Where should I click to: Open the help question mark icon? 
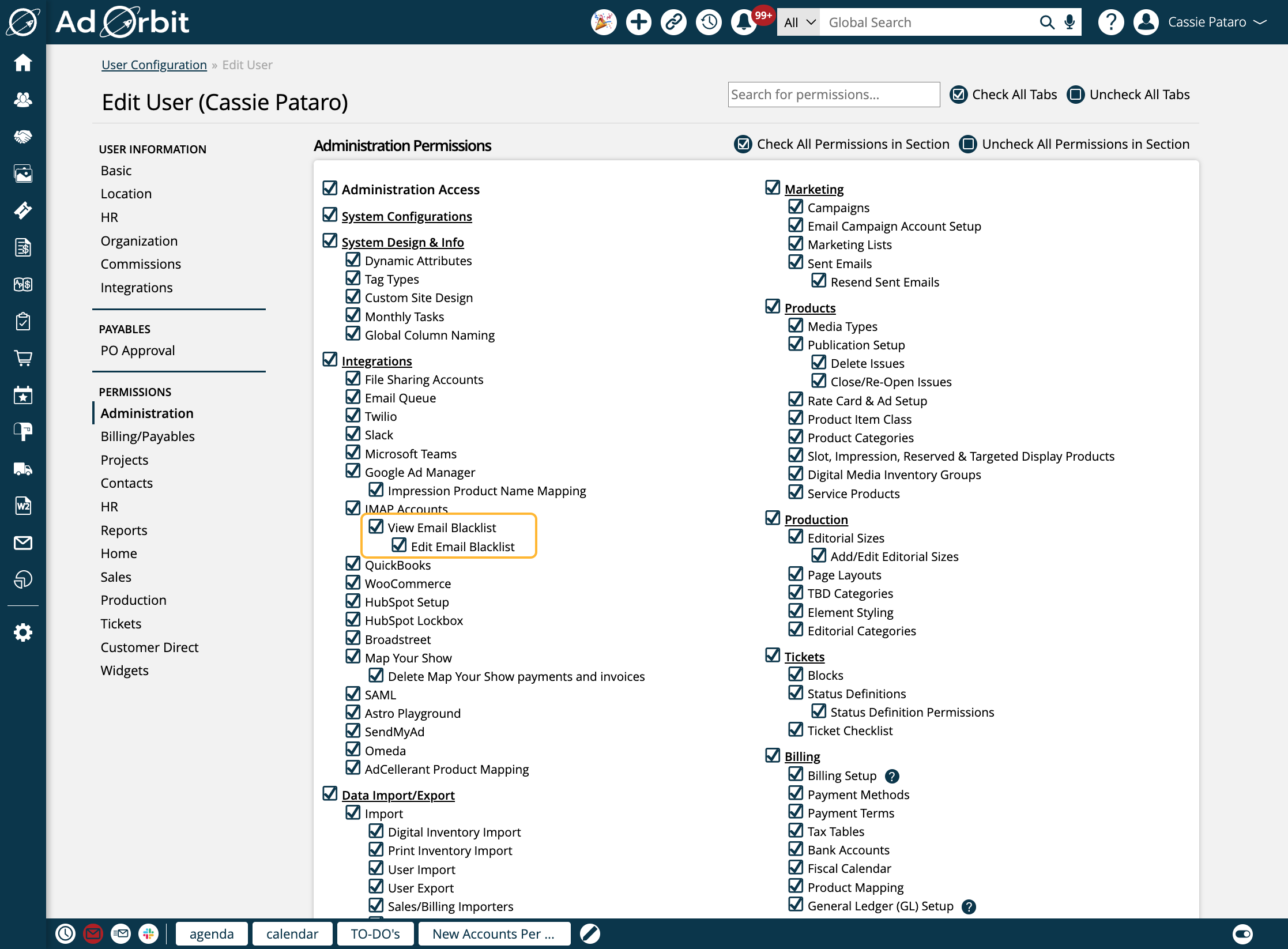pos(1110,22)
